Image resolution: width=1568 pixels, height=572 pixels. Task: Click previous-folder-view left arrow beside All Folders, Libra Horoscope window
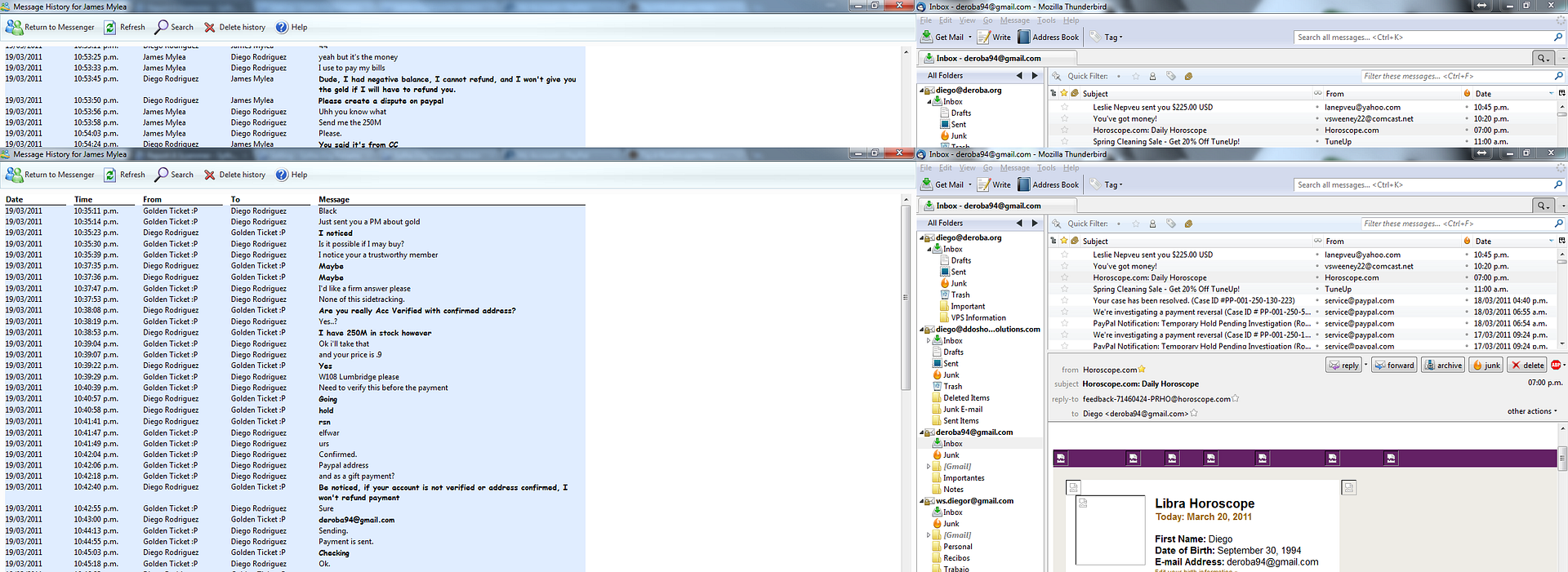1019,223
